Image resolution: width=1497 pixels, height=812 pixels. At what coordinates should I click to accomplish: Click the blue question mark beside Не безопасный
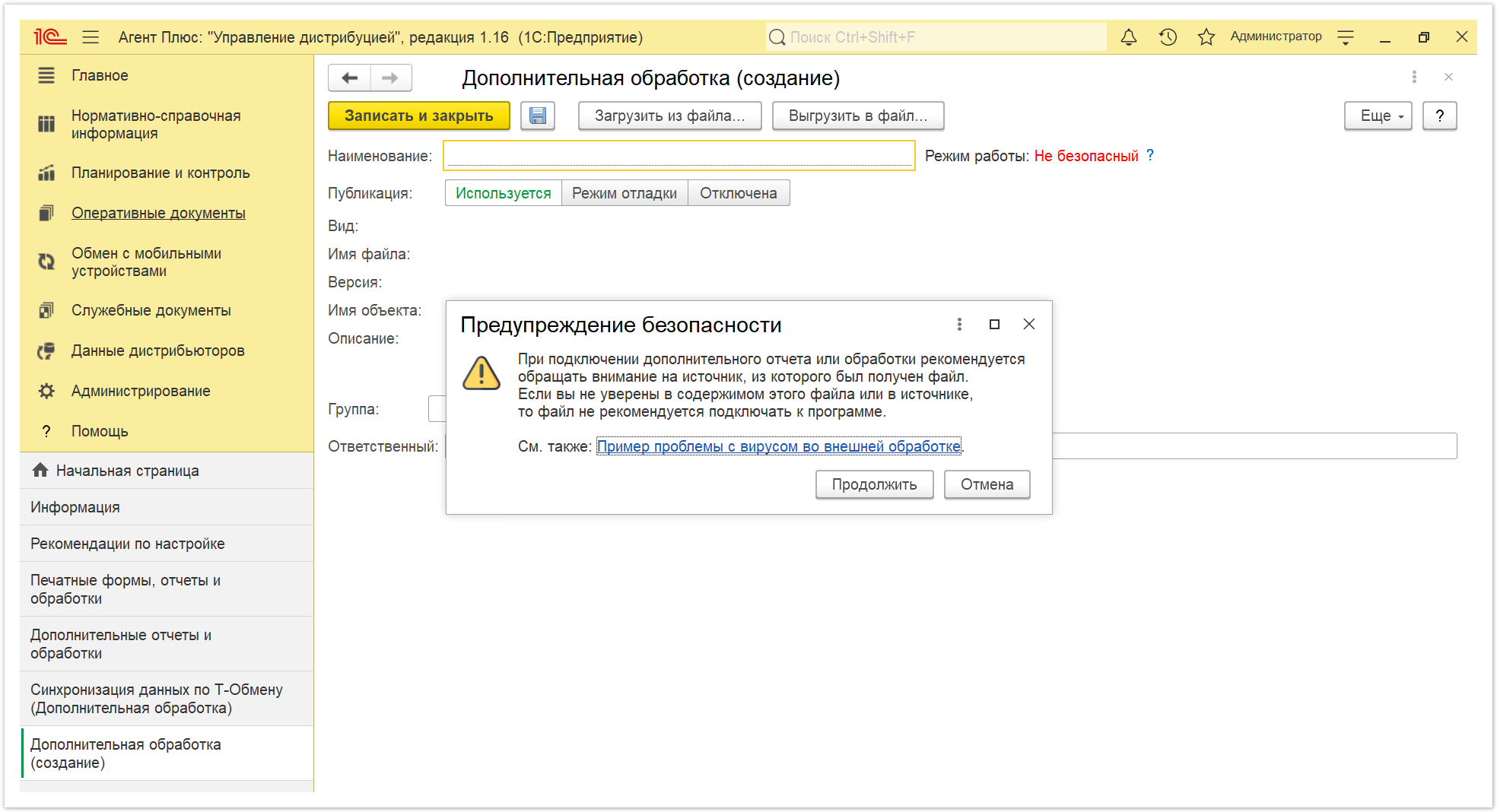pyautogui.click(x=1150, y=155)
